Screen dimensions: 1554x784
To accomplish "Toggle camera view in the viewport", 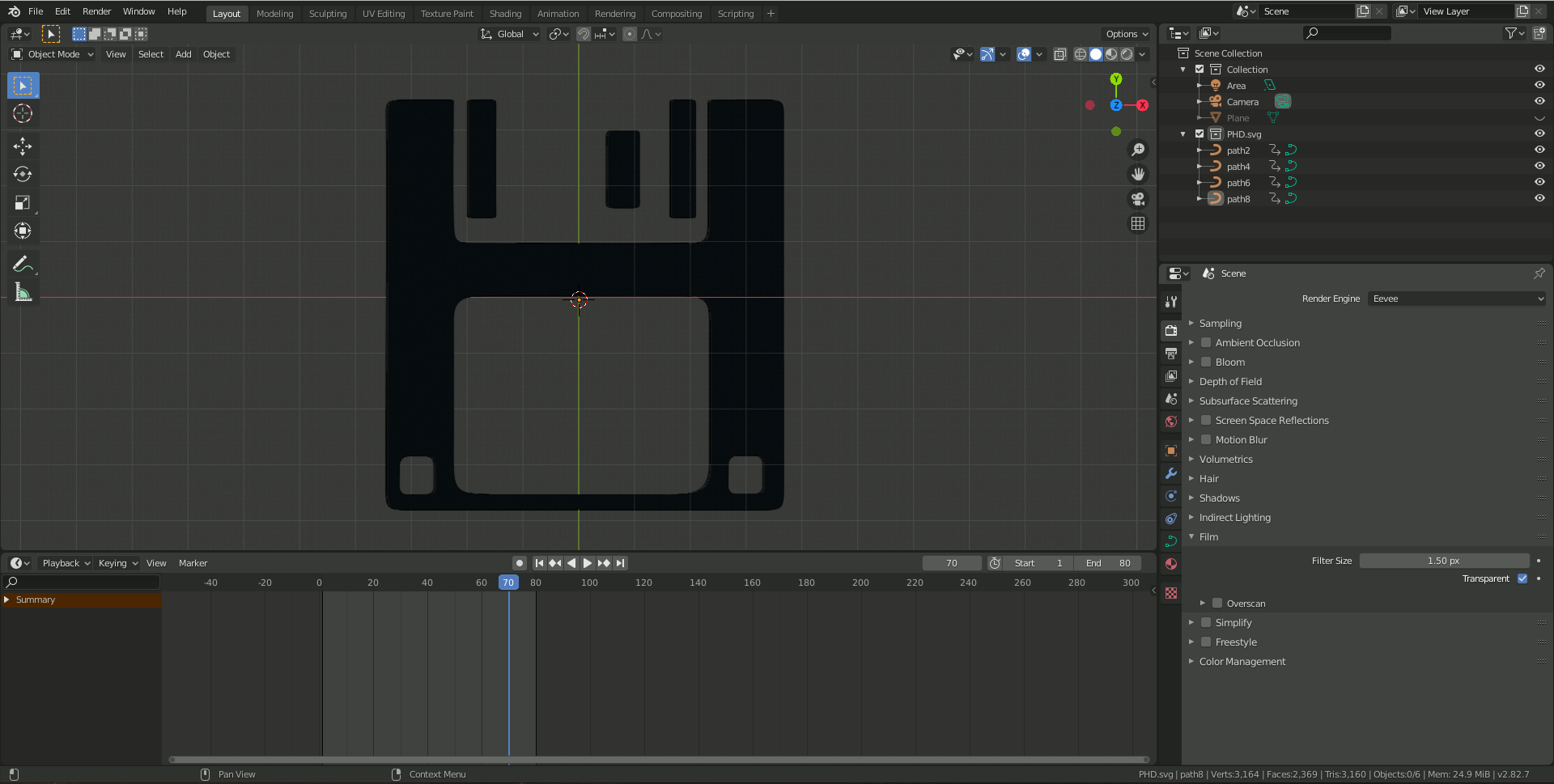I will 1138,199.
